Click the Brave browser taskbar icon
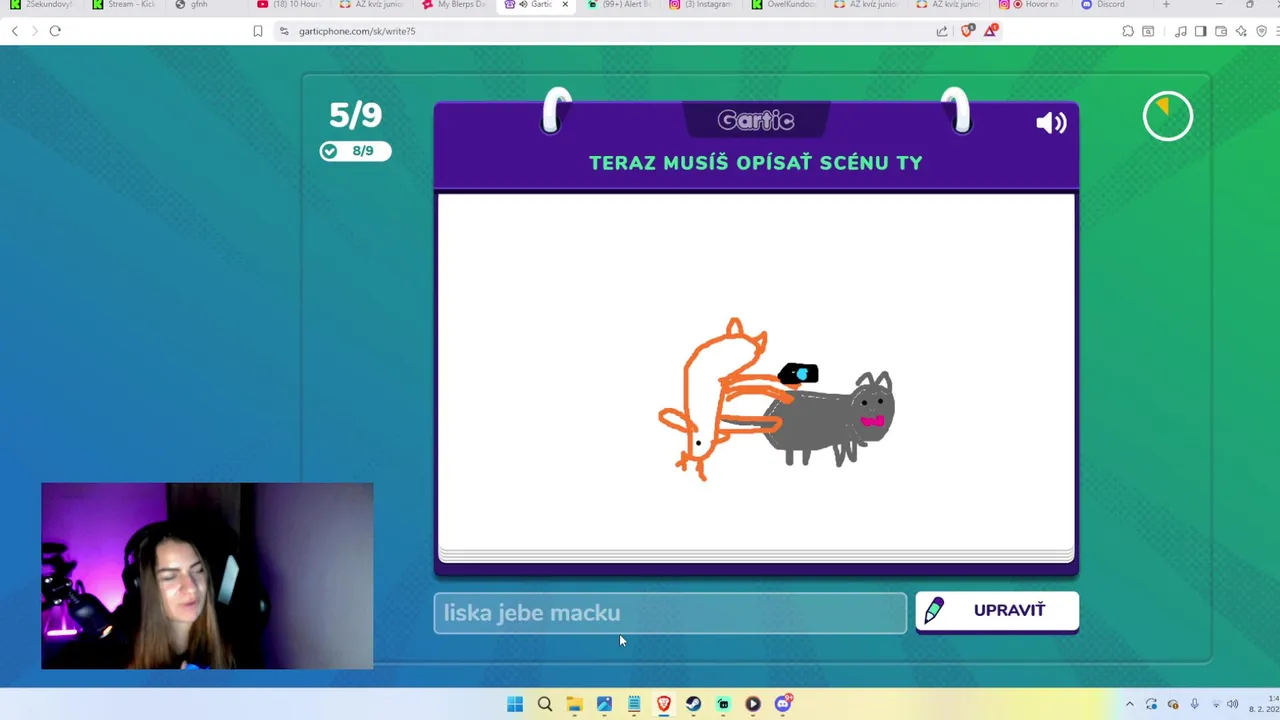Viewport: 1280px width, 720px height. [x=664, y=704]
